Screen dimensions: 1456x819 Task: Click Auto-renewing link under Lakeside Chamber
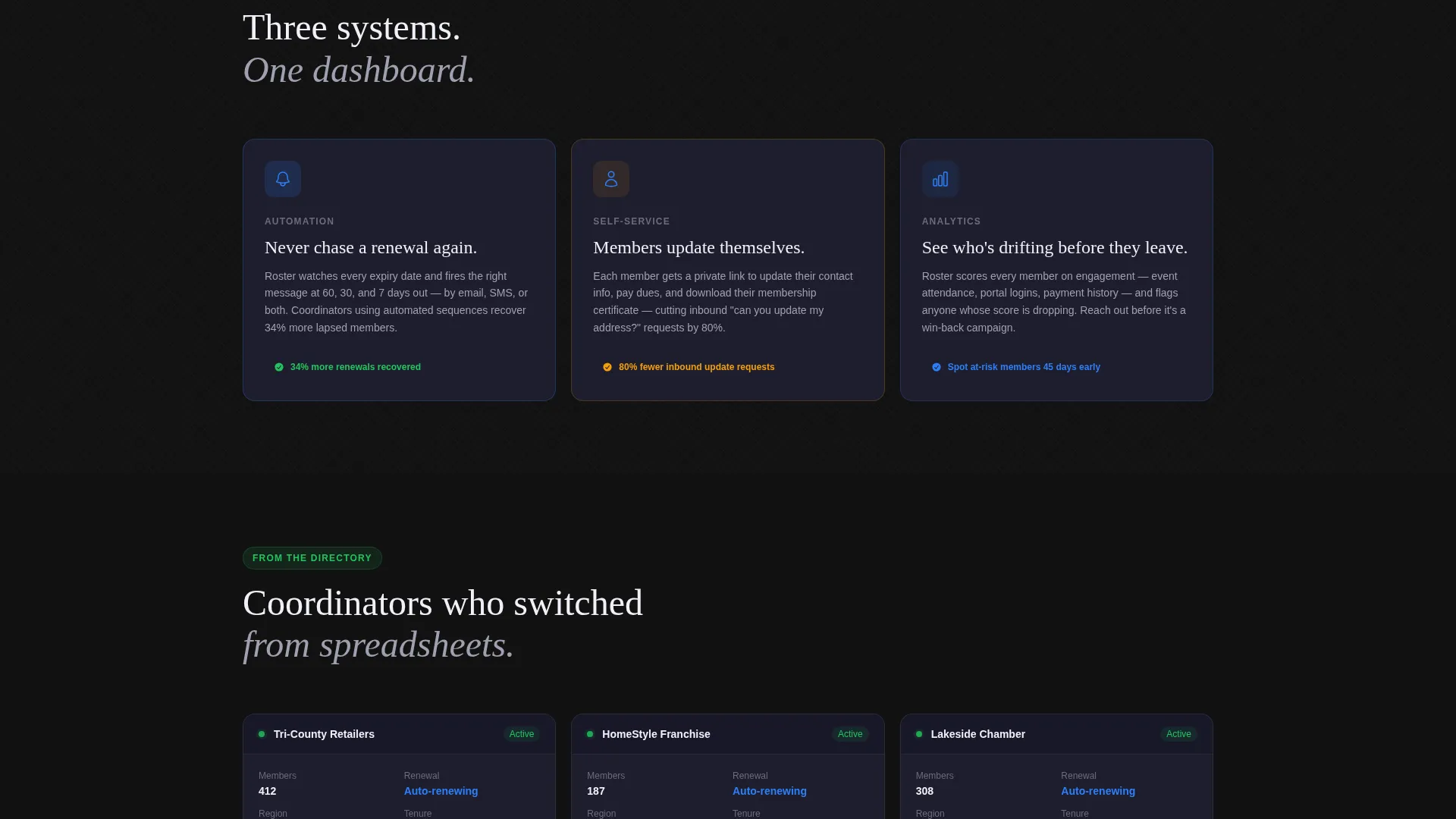point(1098,791)
